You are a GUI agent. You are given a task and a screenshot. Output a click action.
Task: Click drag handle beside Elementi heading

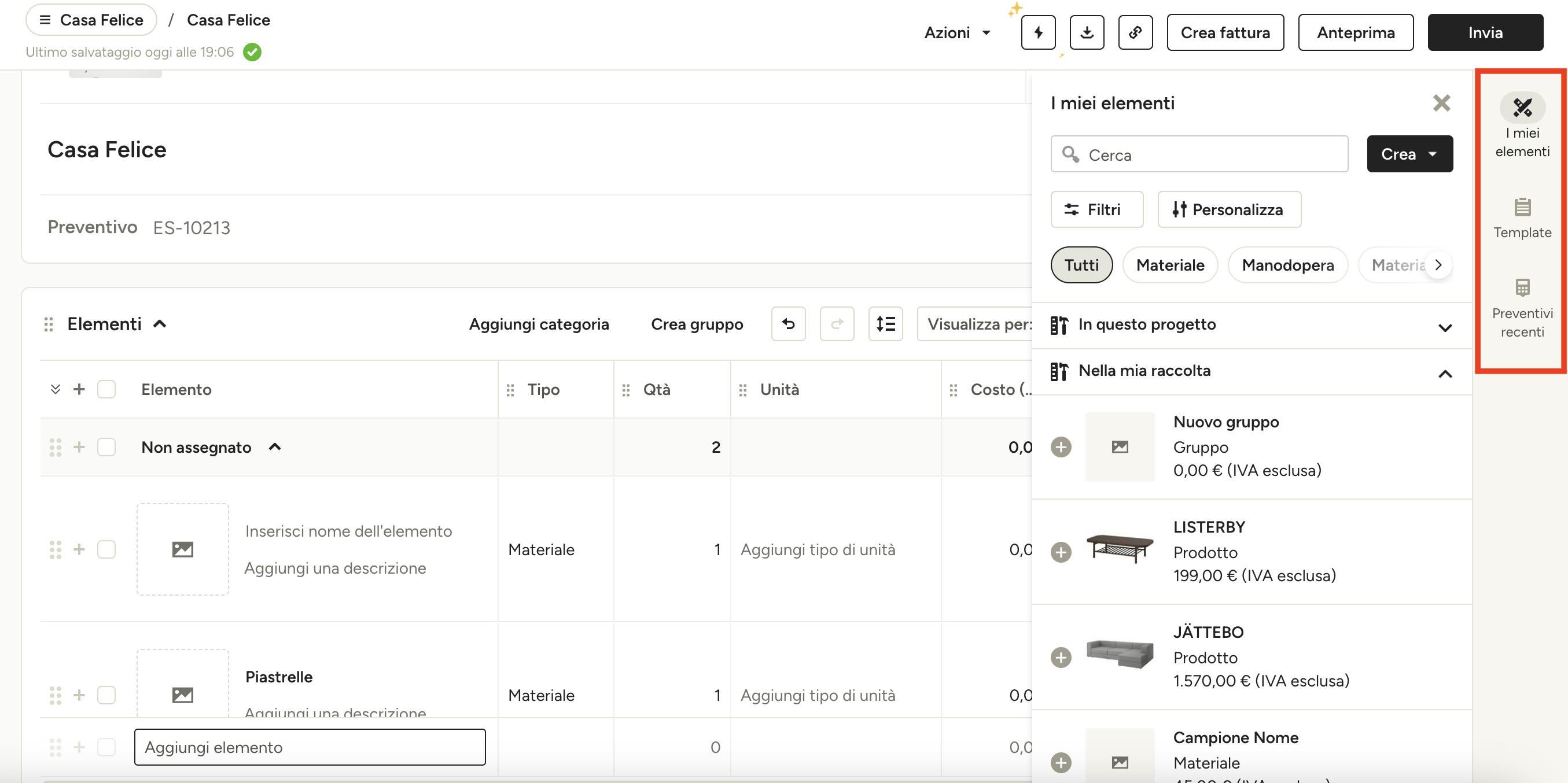[x=49, y=324]
